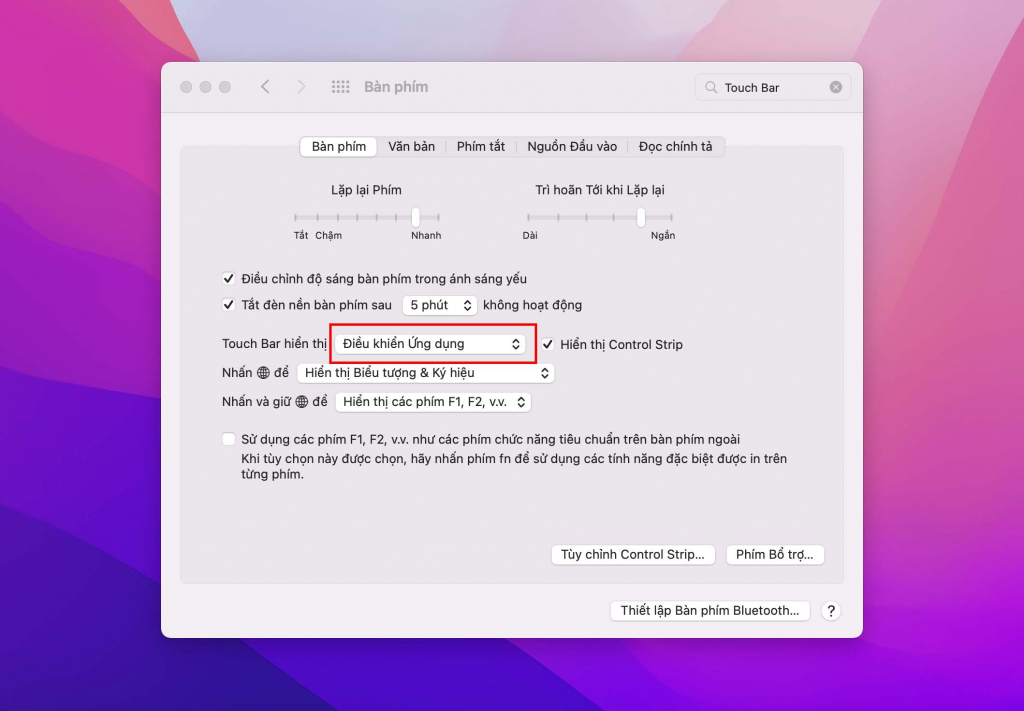This screenshot has width=1024, height=711.
Task: Adjust the Trì hoãn Tới khi Lặp lại slider
Action: click(x=641, y=217)
